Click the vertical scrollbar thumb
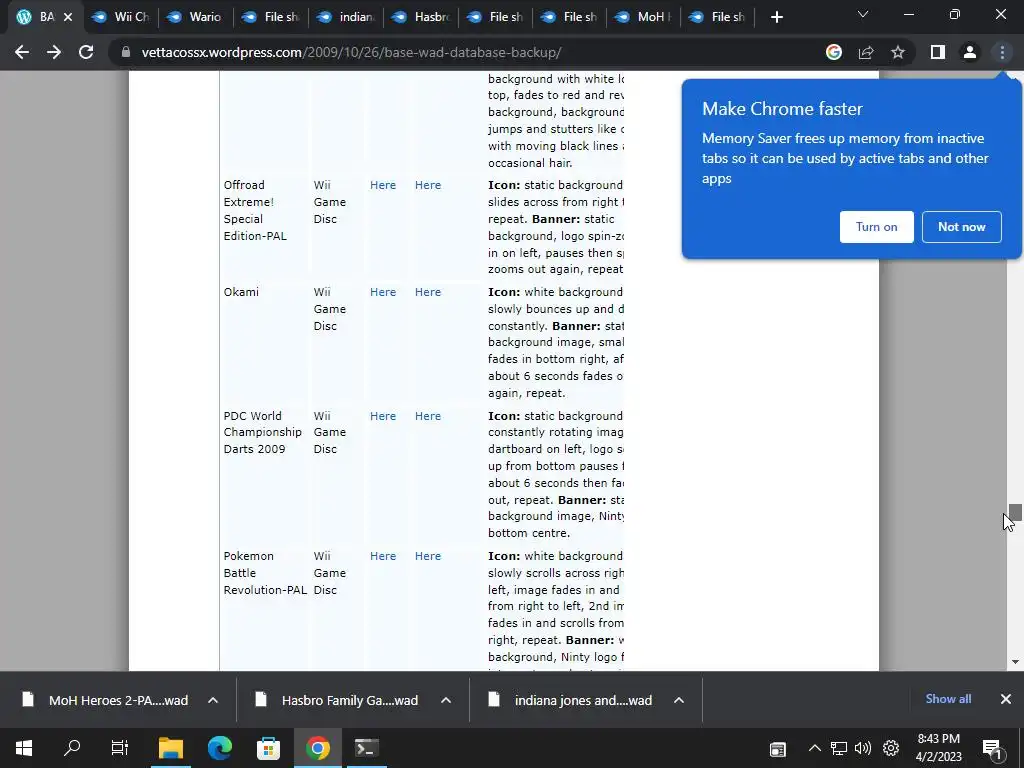Screen dimensions: 1024x768 click(1015, 512)
